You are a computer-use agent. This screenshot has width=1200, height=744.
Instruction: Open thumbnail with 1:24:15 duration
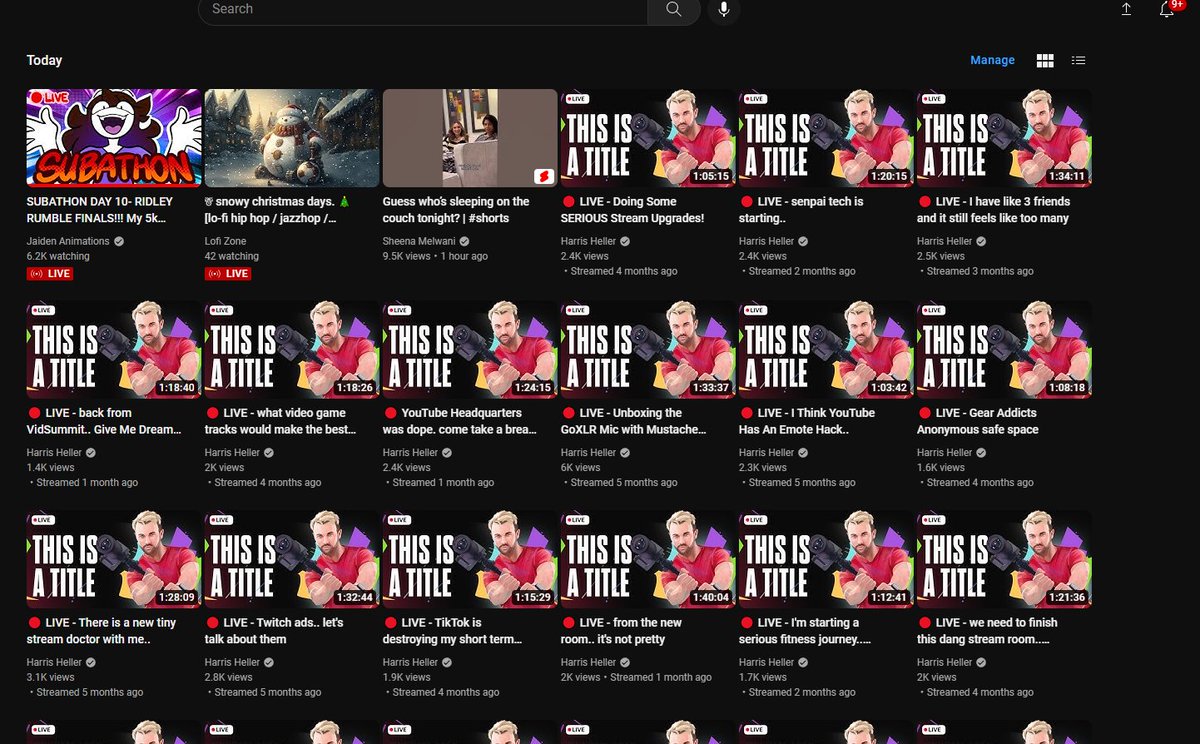pyautogui.click(x=469, y=349)
